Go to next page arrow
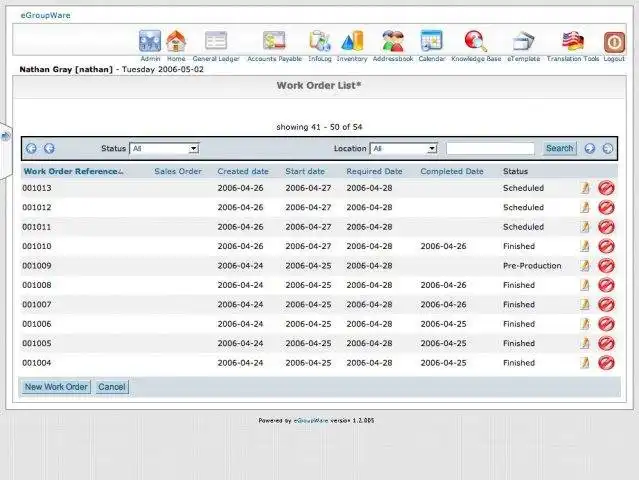This screenshot has width=639, height=480. tap(590, 148)
